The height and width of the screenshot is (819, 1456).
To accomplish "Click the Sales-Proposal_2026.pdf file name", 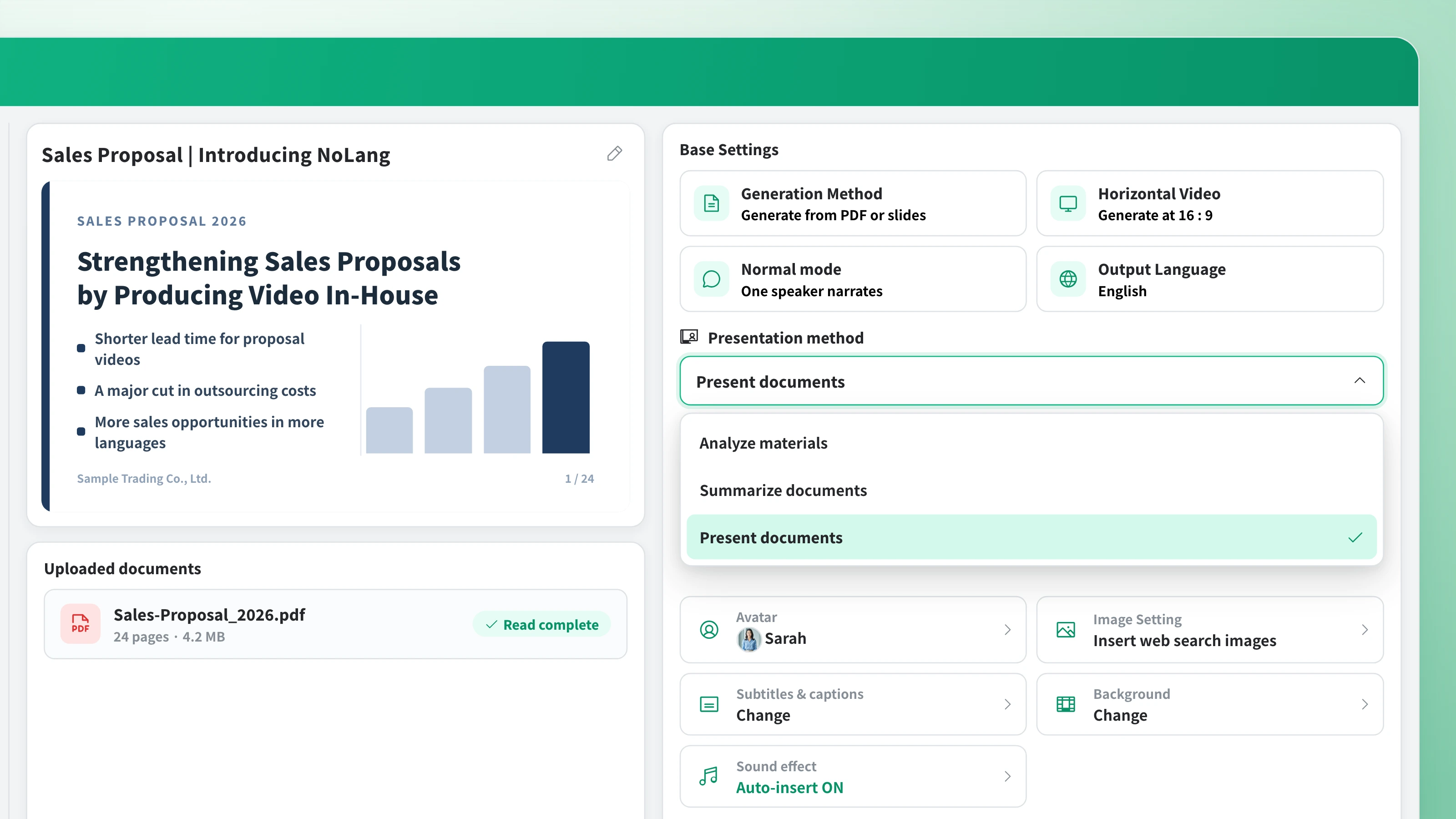I will [209, 615].
